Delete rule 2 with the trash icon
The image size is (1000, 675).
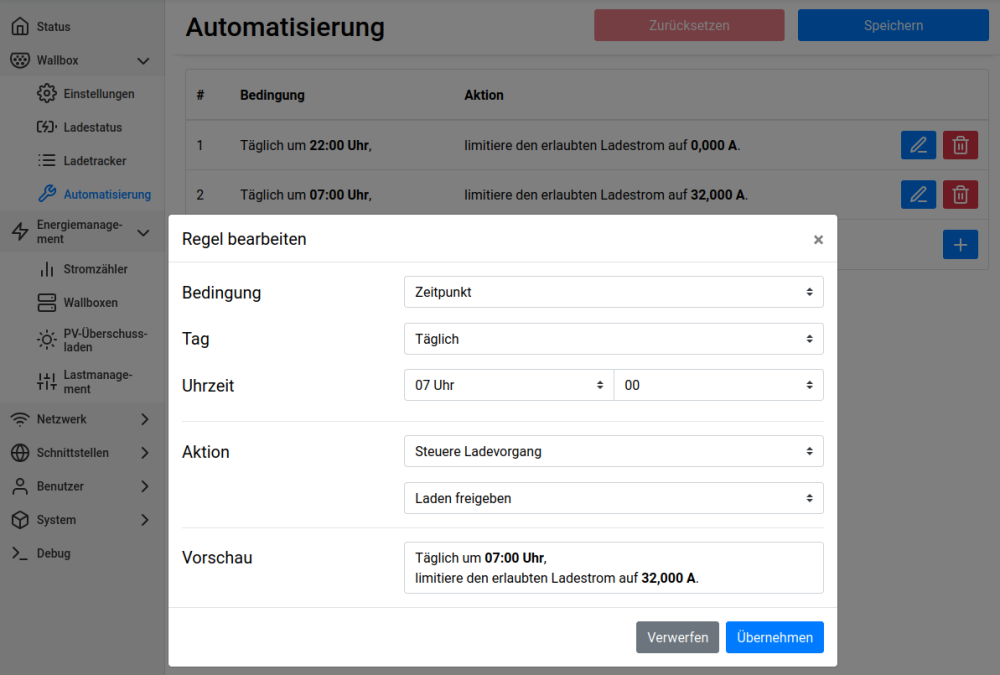[x=960, y=194]
